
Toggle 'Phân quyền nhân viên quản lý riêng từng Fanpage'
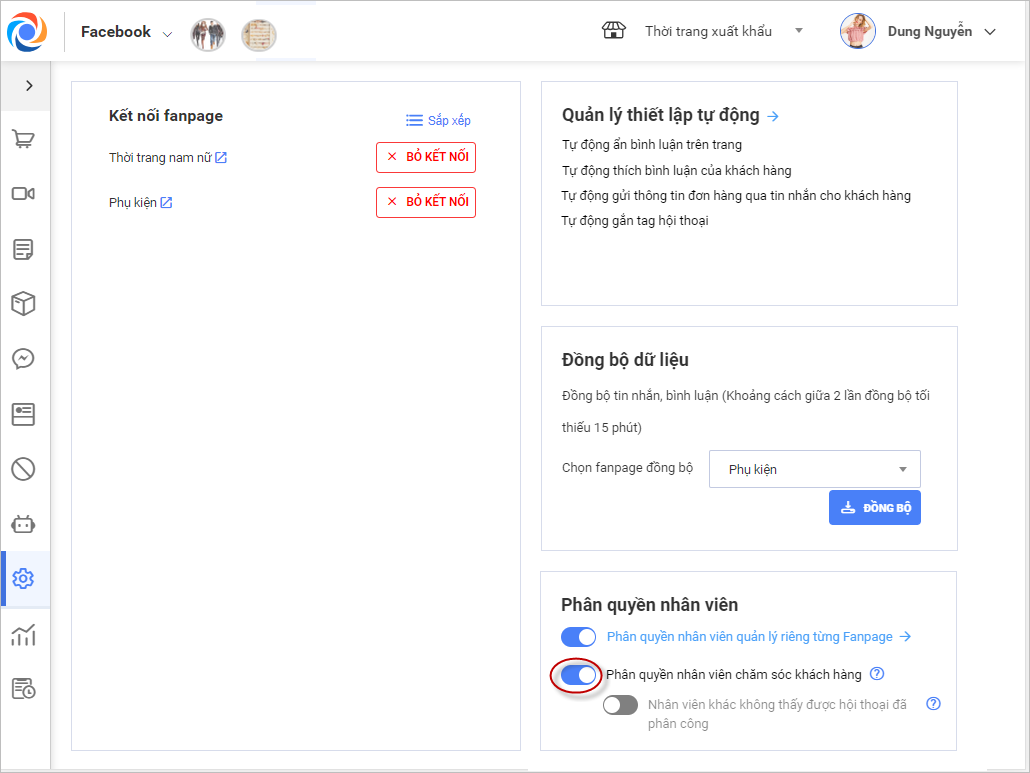point(578,637)
